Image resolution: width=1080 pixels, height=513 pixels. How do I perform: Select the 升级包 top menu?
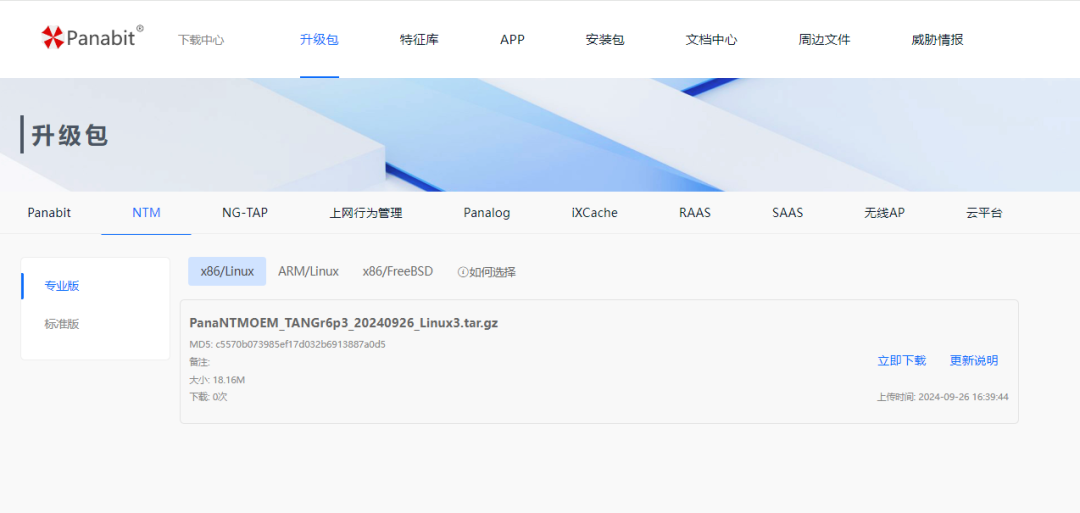pos(319,40)
